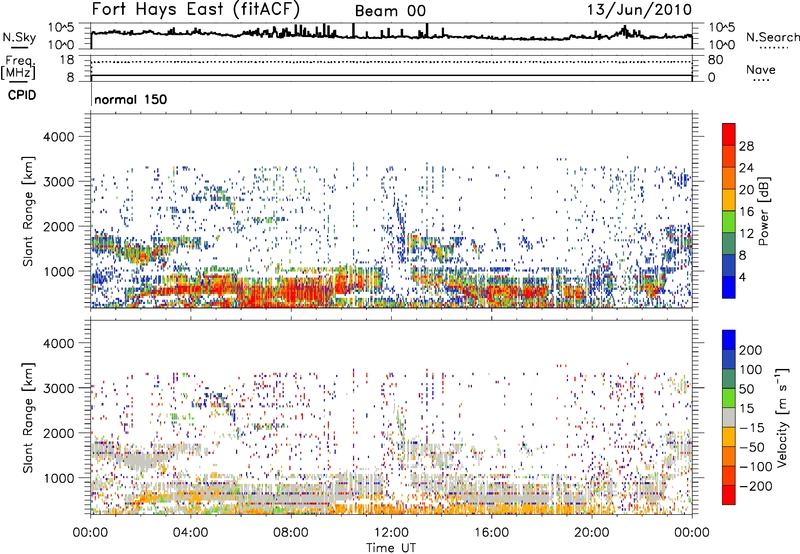Click the '200' tick on the velocity colorbar

click(x=751, y=350)
